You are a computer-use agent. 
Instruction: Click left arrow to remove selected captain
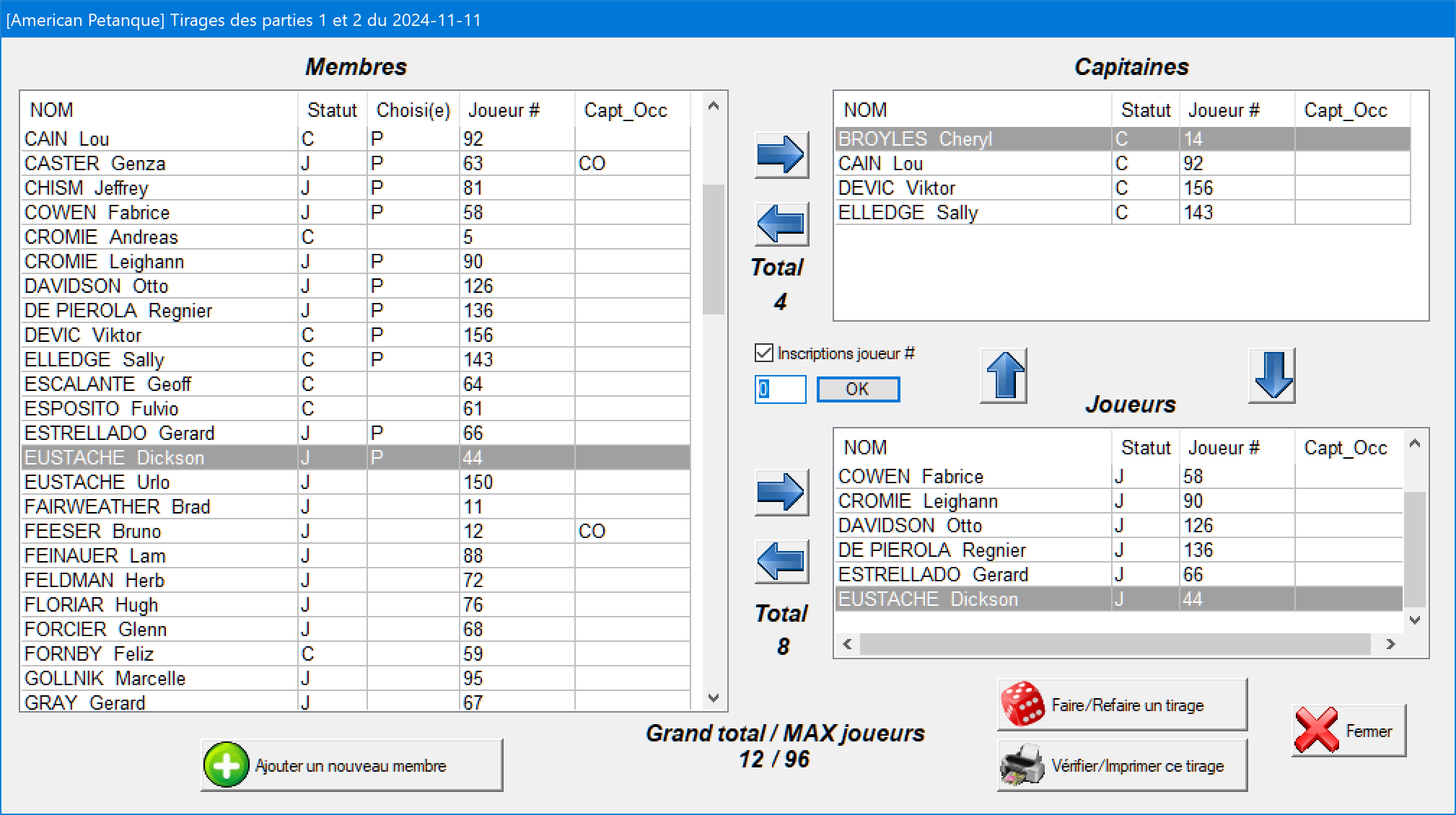coord(781,224)
